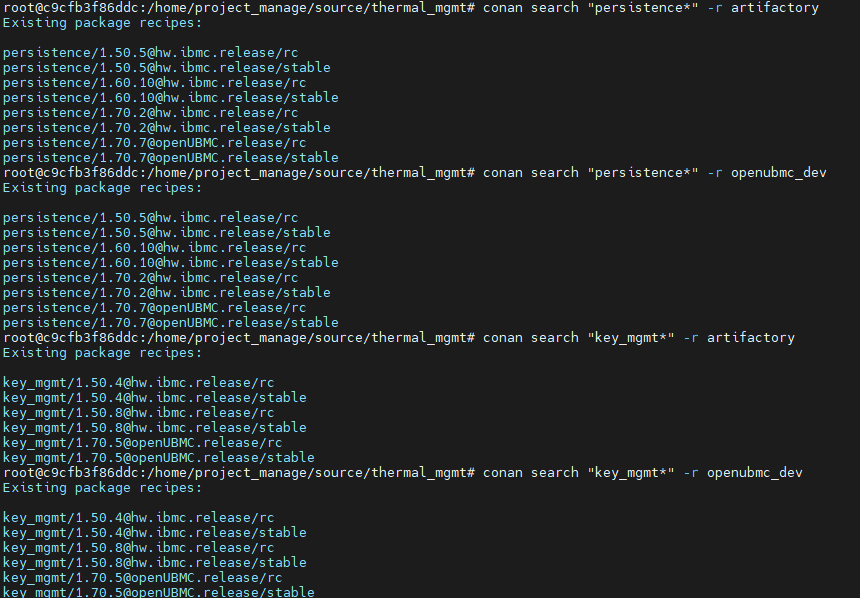Screen dimensions: 860x598
Task: Select persistence/1.70.2 stable in openubmc_dev results
Action: click(x=166, y=293)
